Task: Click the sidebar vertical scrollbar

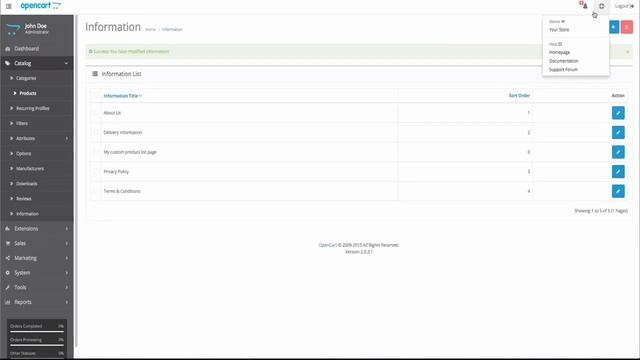Action: click(76, 181)
